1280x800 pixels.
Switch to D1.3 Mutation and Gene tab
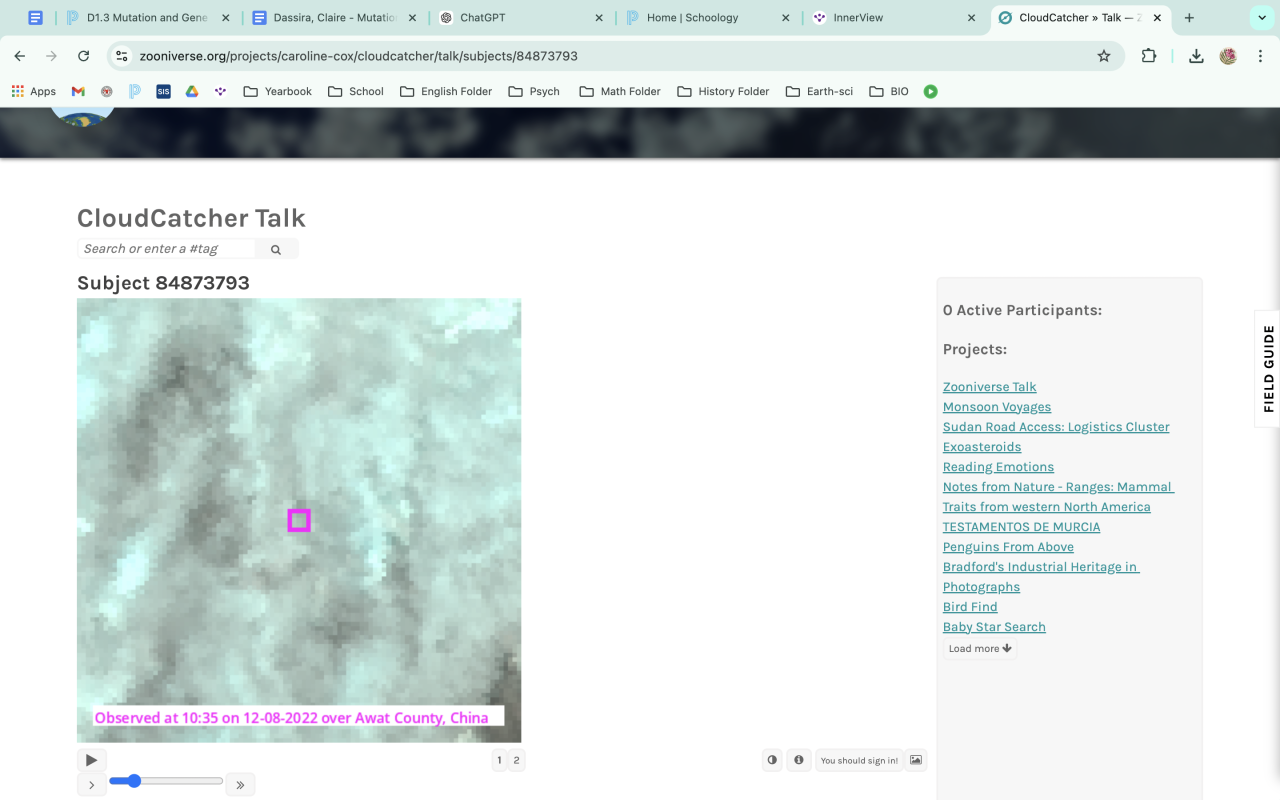pos(148,18)
